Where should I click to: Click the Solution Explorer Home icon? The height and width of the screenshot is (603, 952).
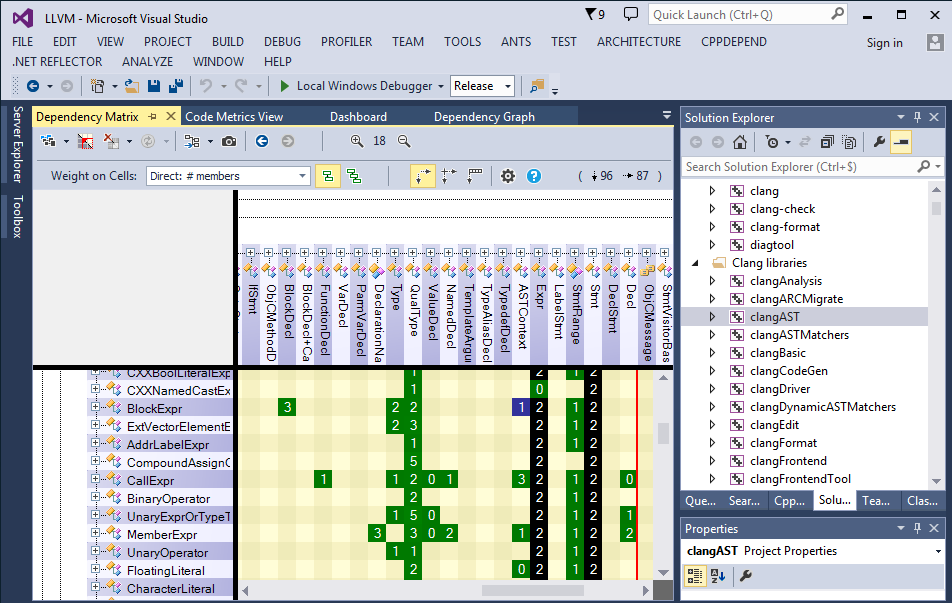(x=740, y=142)
